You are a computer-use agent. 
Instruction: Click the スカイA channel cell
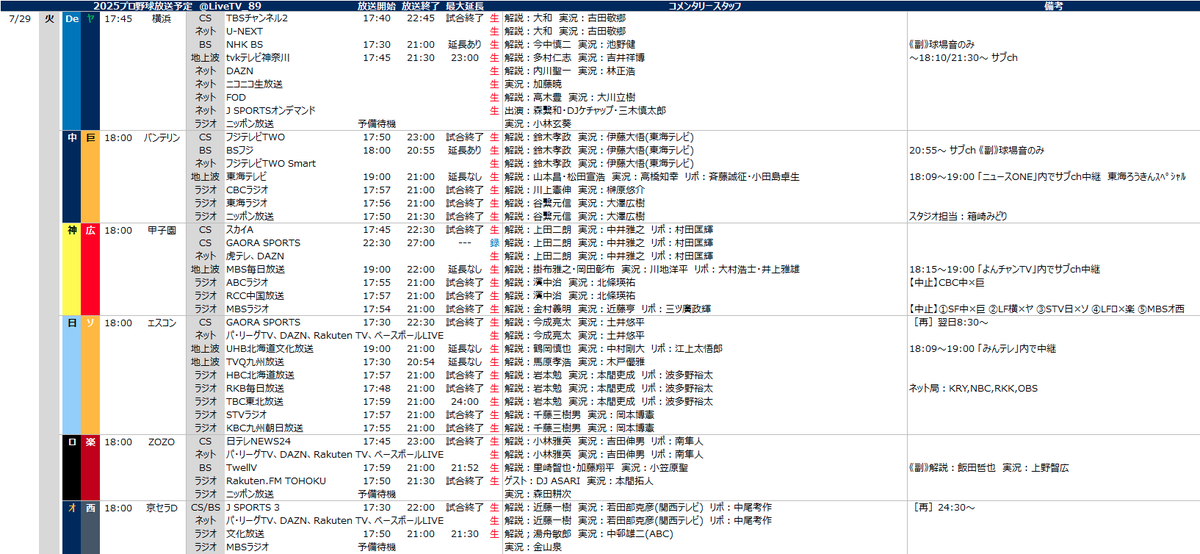240,229
